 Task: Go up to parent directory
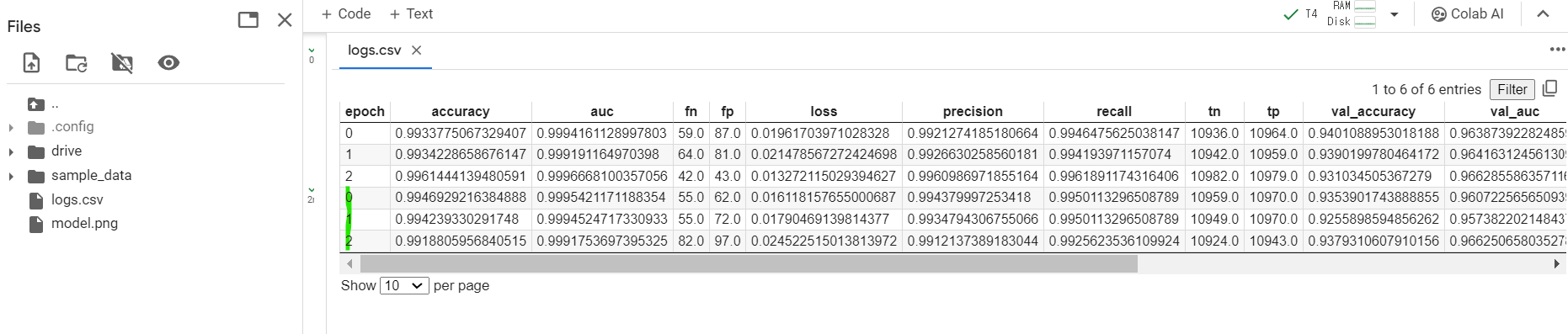point(44,104)
